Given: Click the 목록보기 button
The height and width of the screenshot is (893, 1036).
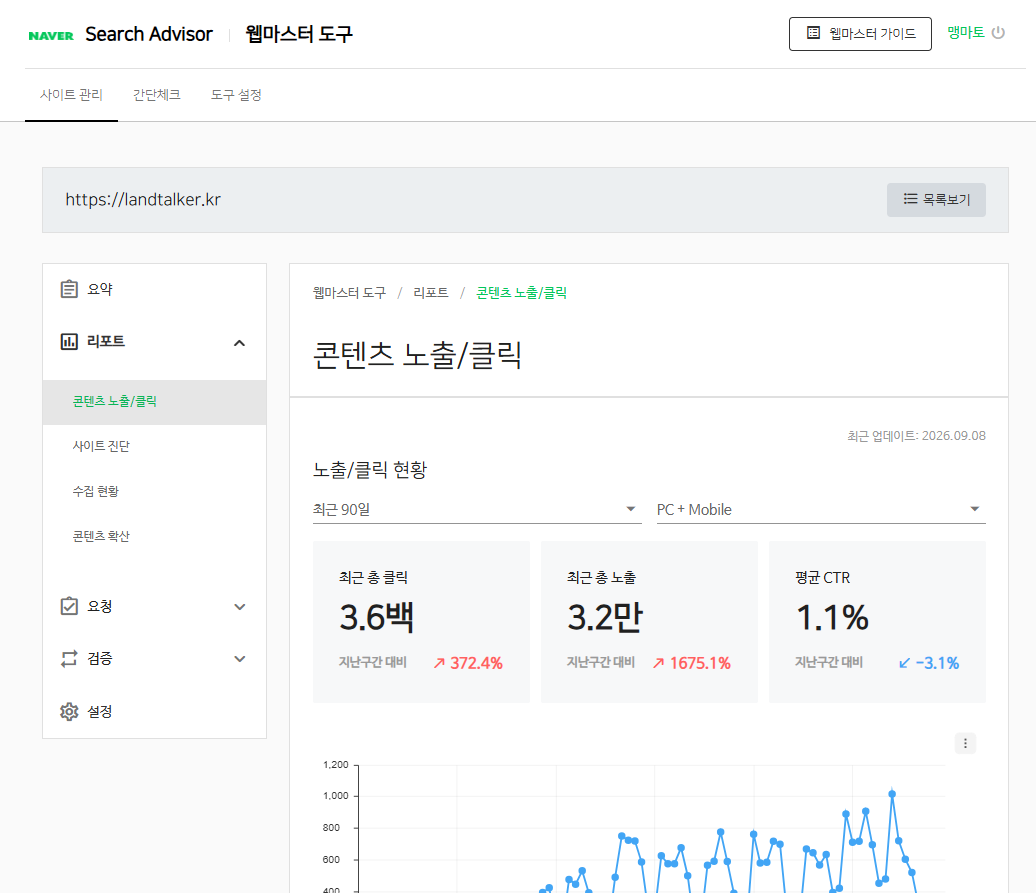Looking at the screenshot, I should (936, 199).
